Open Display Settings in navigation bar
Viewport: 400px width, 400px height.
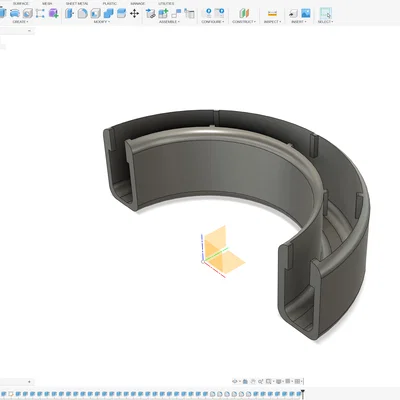[279, 381]
